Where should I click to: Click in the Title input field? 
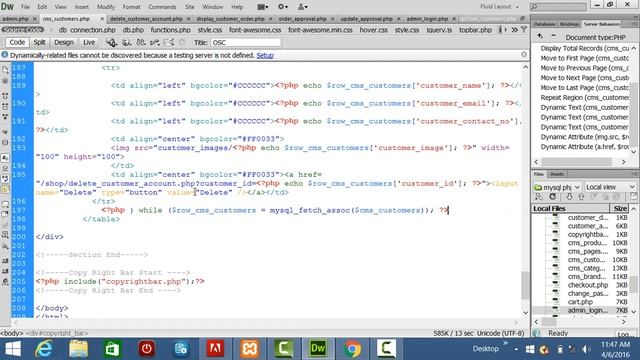[245, 42]
